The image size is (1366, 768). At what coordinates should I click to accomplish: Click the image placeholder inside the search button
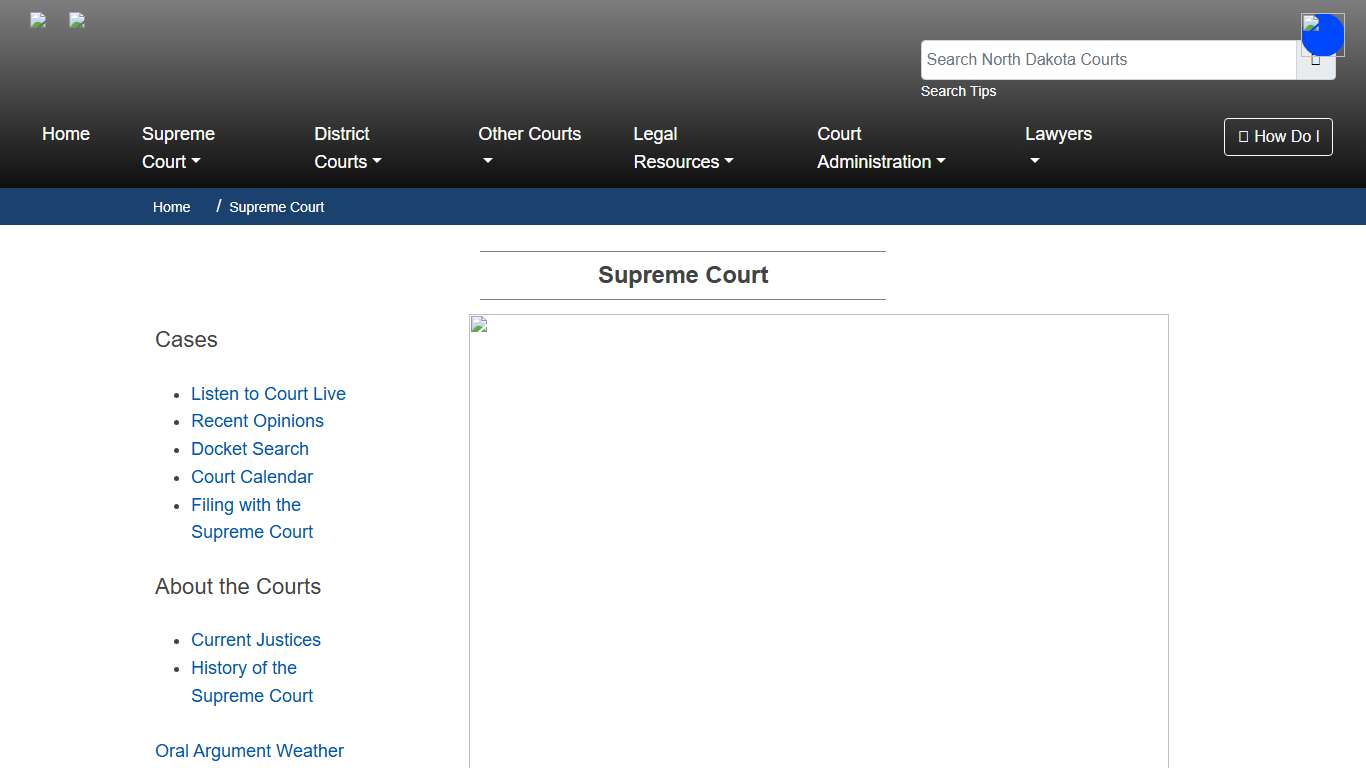tap(1316, 59)
